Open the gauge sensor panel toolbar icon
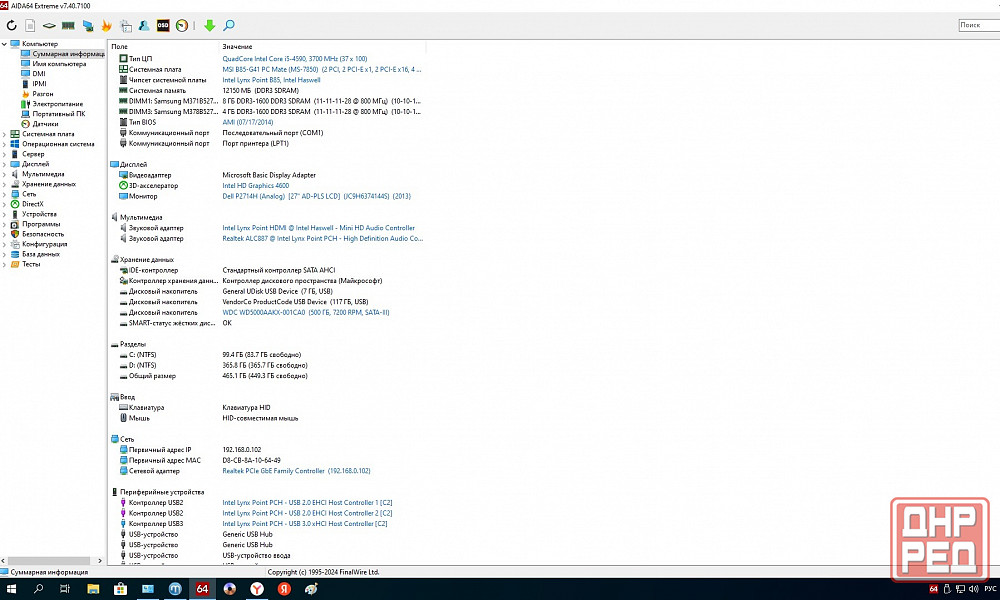The height and width of the screenshot is (600, 1000). [182, 25]
